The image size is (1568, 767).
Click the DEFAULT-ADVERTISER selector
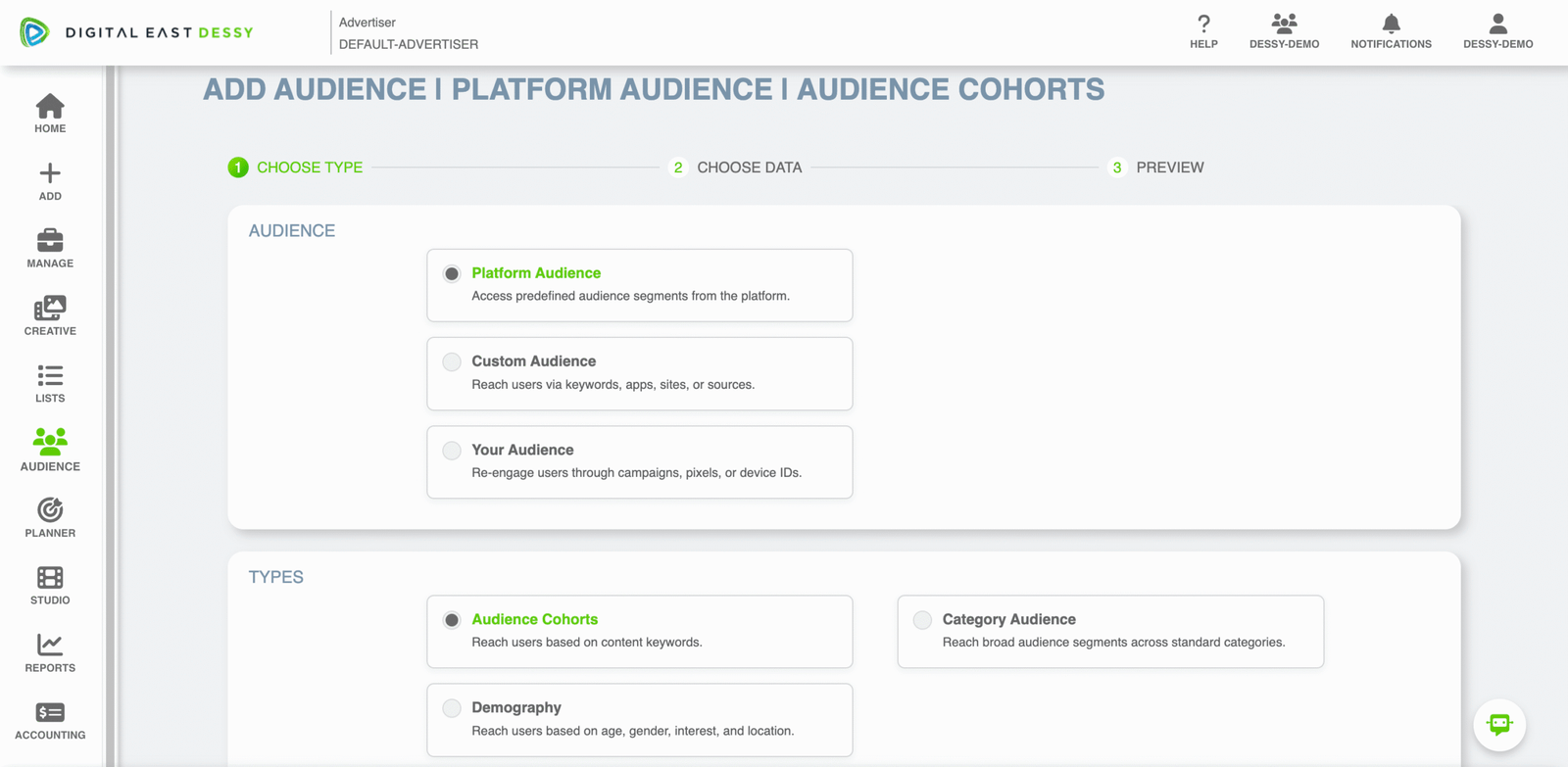(x=409, y=44)
